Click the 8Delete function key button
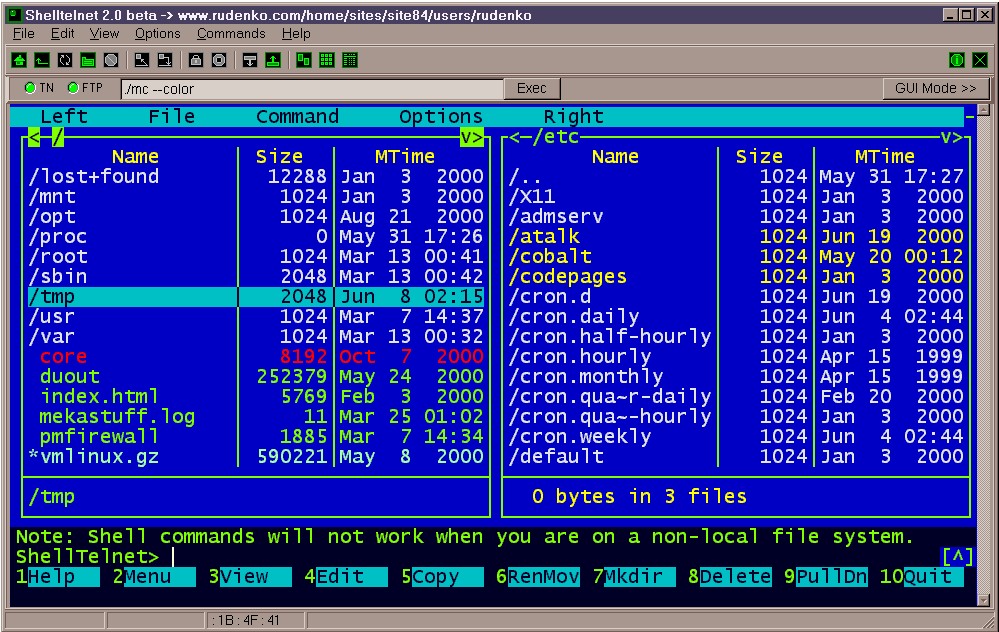999x632 pixels. coord(729,577)
